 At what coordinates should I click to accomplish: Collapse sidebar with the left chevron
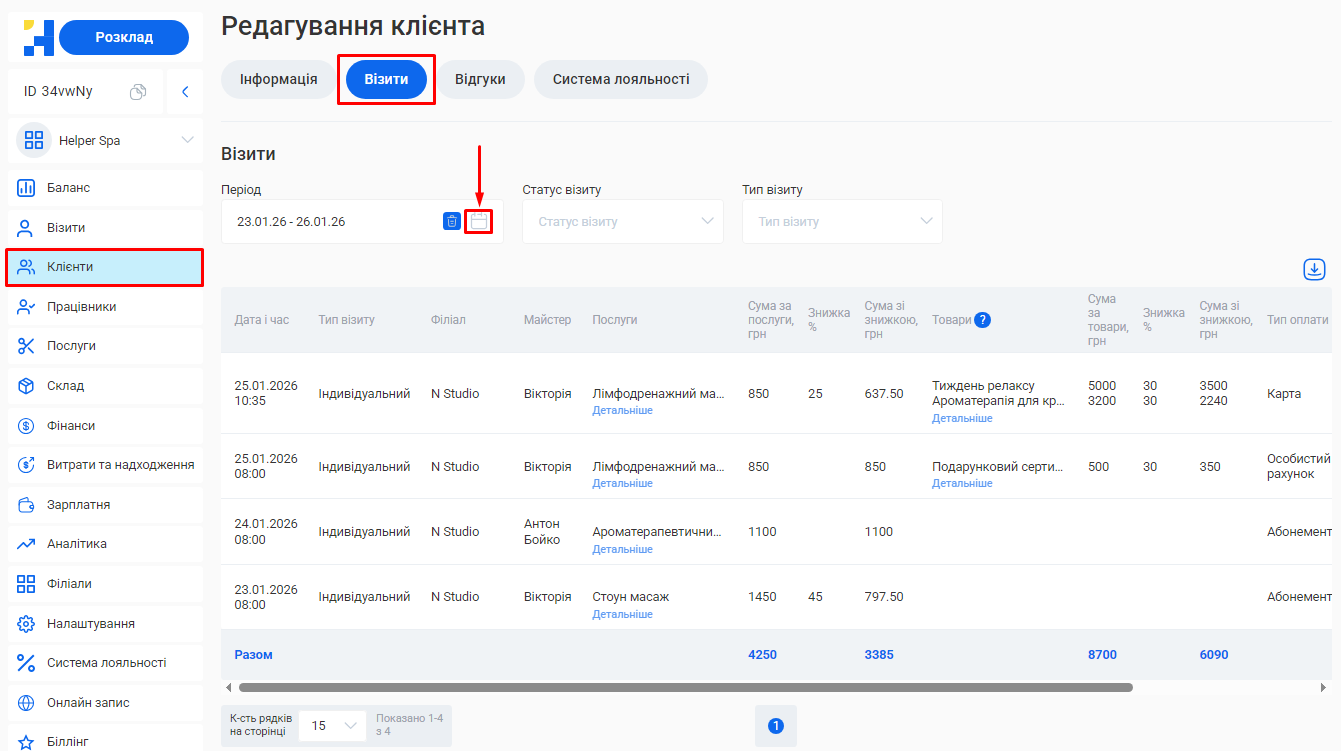[185, 92]
